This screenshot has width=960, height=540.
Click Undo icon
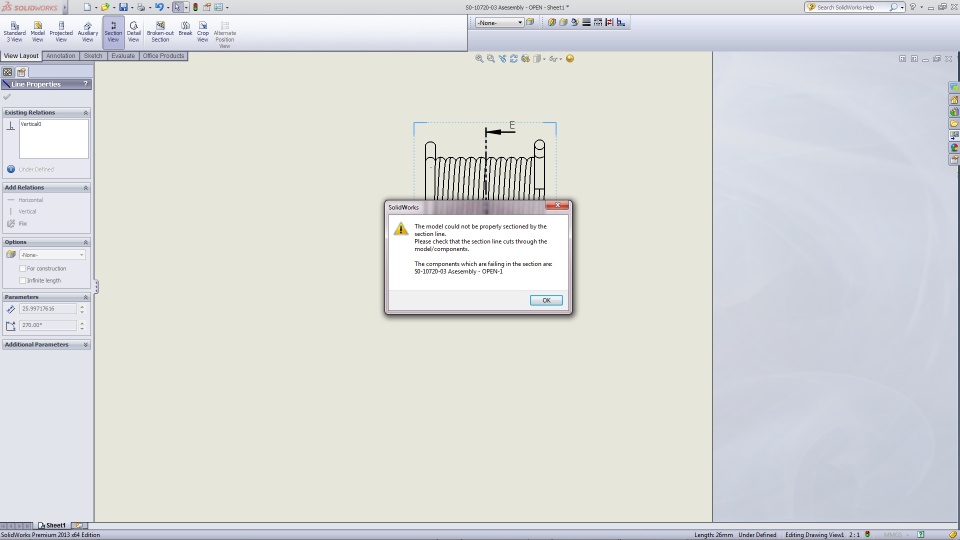159,7
